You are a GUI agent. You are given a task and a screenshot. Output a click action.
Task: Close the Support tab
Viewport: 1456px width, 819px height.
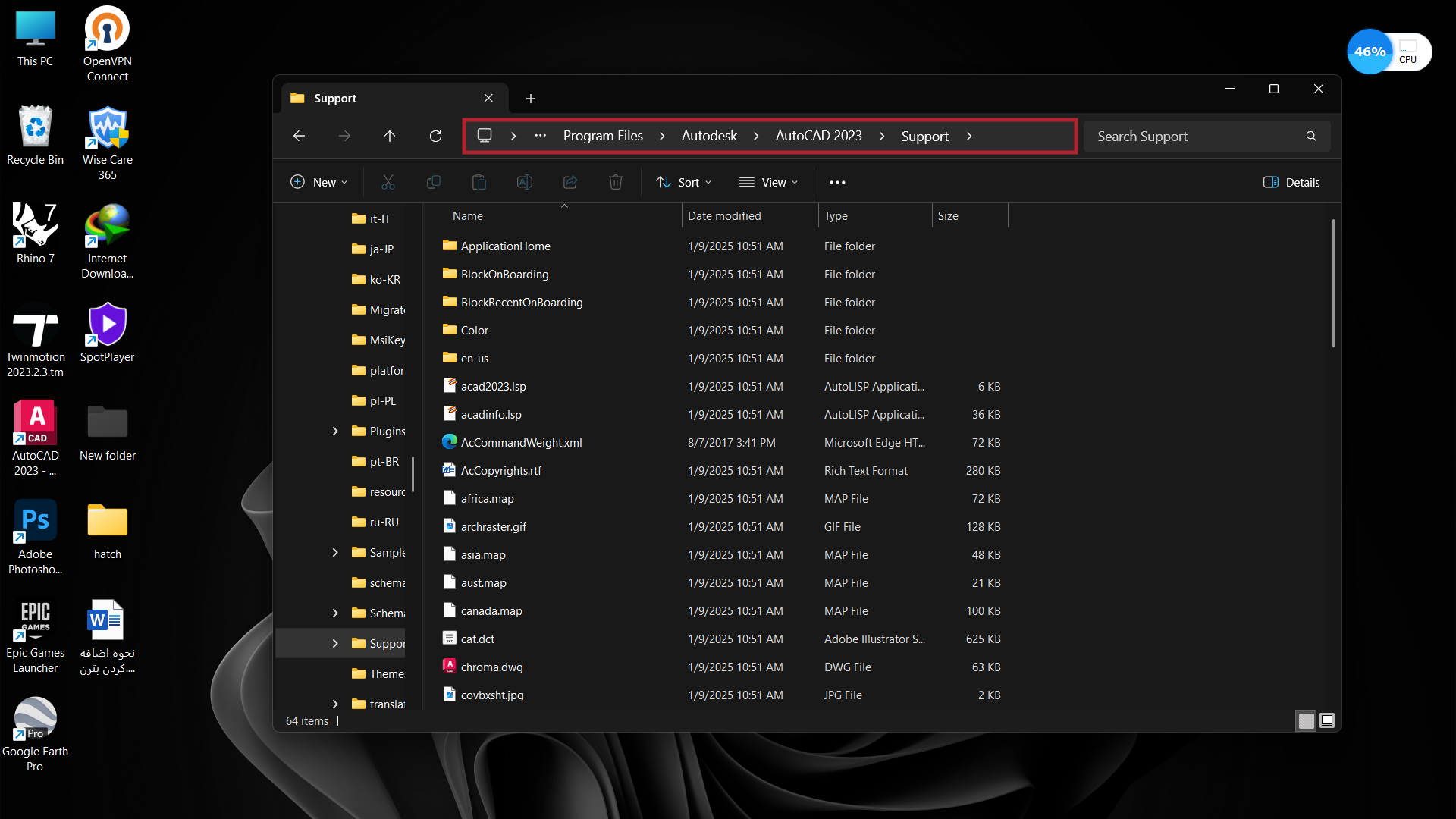point(488,98)
